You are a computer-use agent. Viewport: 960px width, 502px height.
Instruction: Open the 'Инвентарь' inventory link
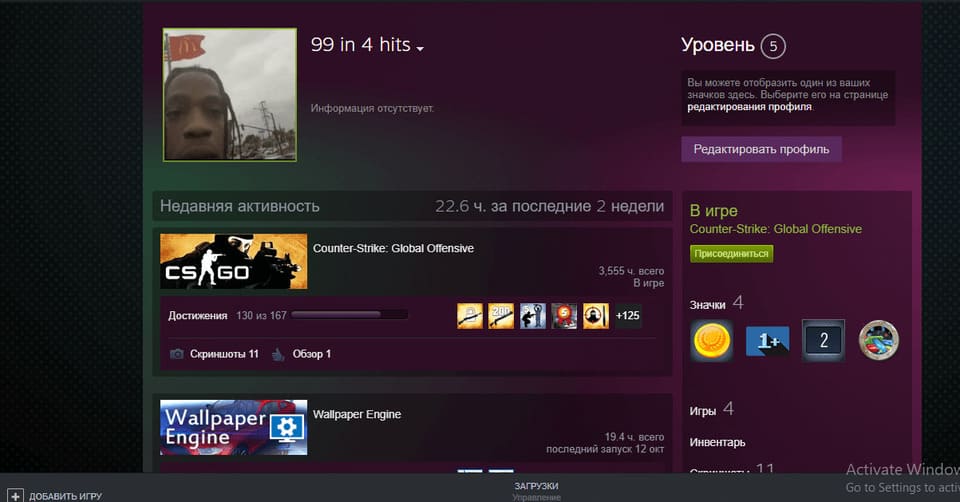click(x=718, y=442)
